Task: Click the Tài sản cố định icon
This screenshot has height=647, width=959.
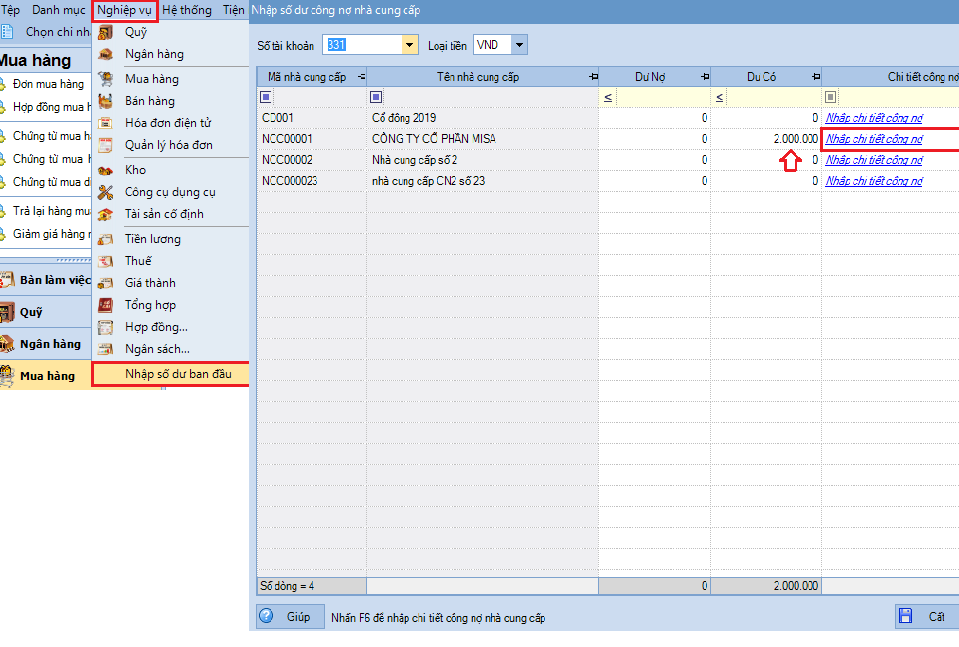Action: pos(105,214)
